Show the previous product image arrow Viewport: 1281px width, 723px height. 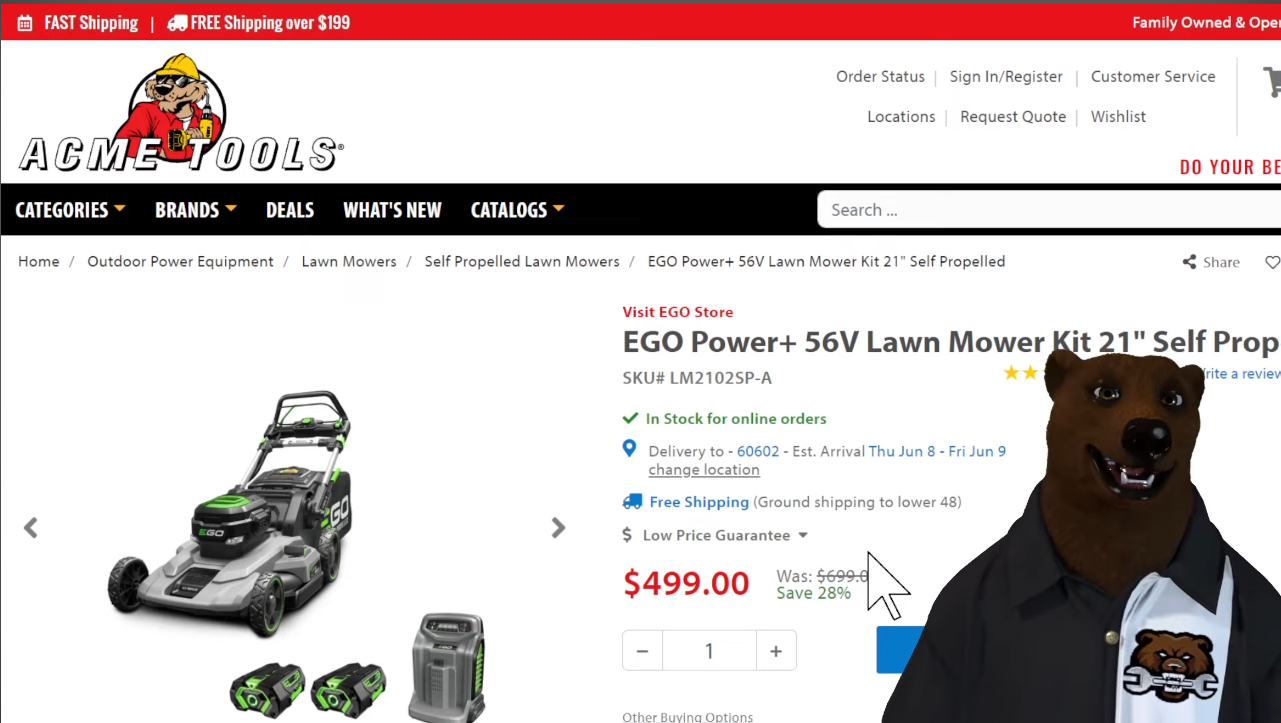tap(31, 528)
